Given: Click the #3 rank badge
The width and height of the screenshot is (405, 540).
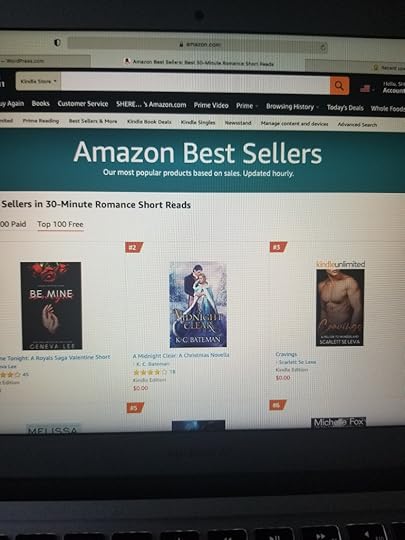Looking at the screenshot, I should 278,247.
